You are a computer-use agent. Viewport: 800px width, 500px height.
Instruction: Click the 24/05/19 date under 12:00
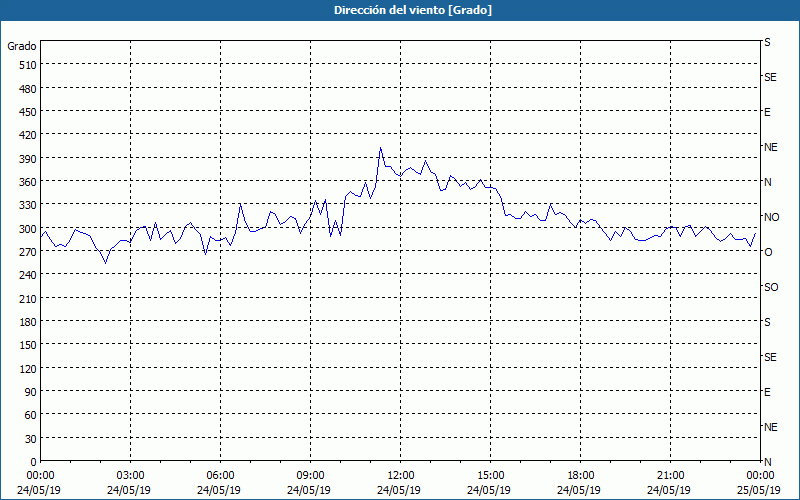click(399, 490)
